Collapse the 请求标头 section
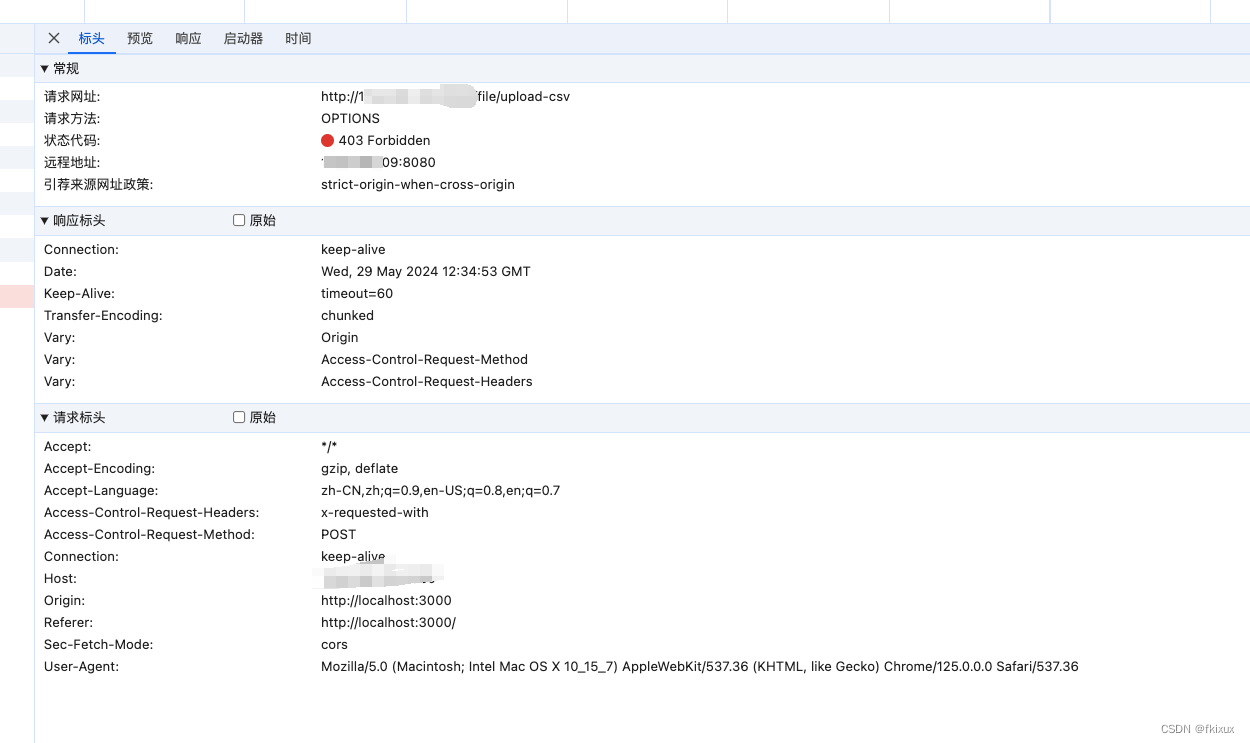Viewport: 1250px width, 743px height. pos(72,417)
